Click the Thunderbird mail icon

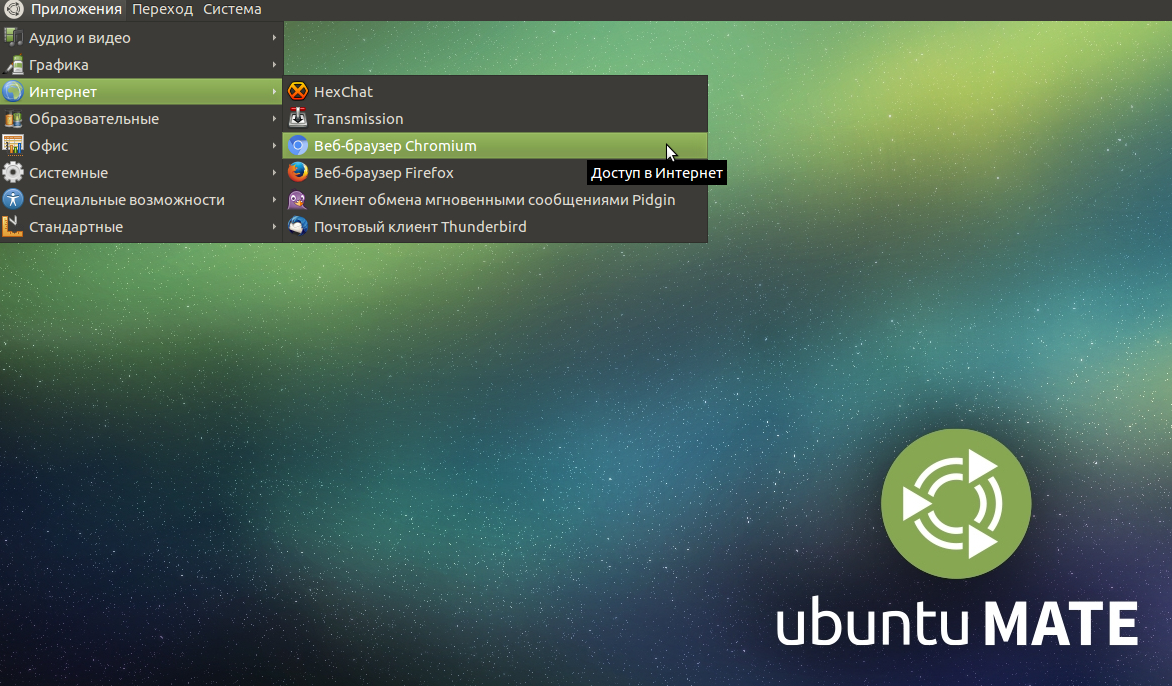click(297, 226)
